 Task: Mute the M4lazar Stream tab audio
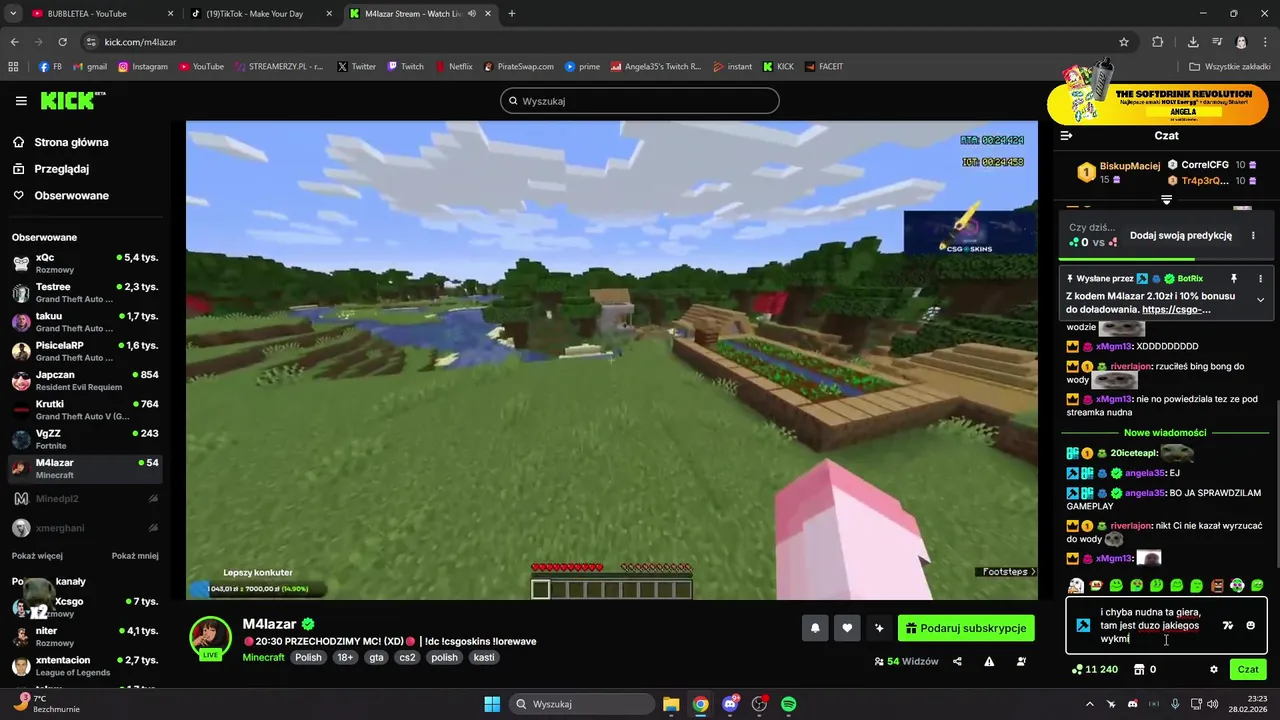coord(472,14)
